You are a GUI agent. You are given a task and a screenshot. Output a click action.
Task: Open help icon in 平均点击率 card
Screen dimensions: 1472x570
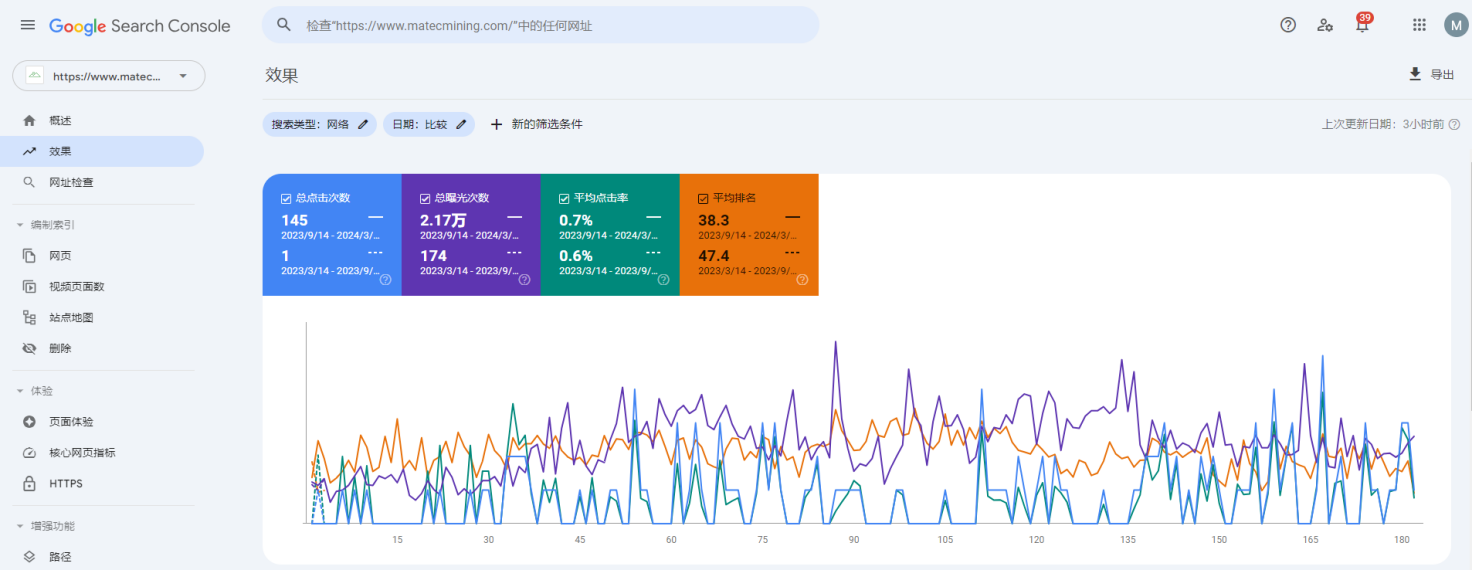[x=663, y=280]
